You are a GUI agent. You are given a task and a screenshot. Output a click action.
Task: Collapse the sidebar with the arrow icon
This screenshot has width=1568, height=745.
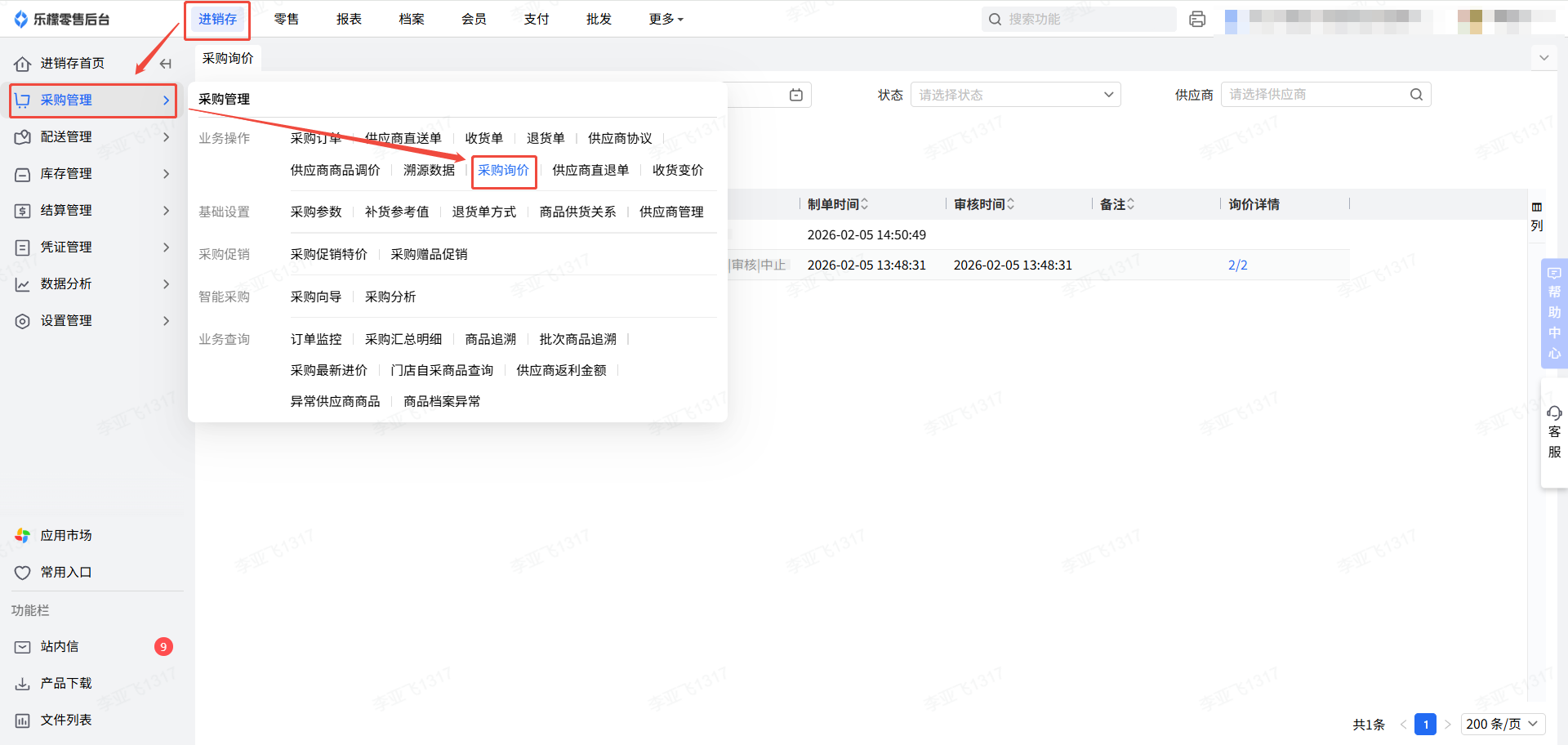point(166,64)
